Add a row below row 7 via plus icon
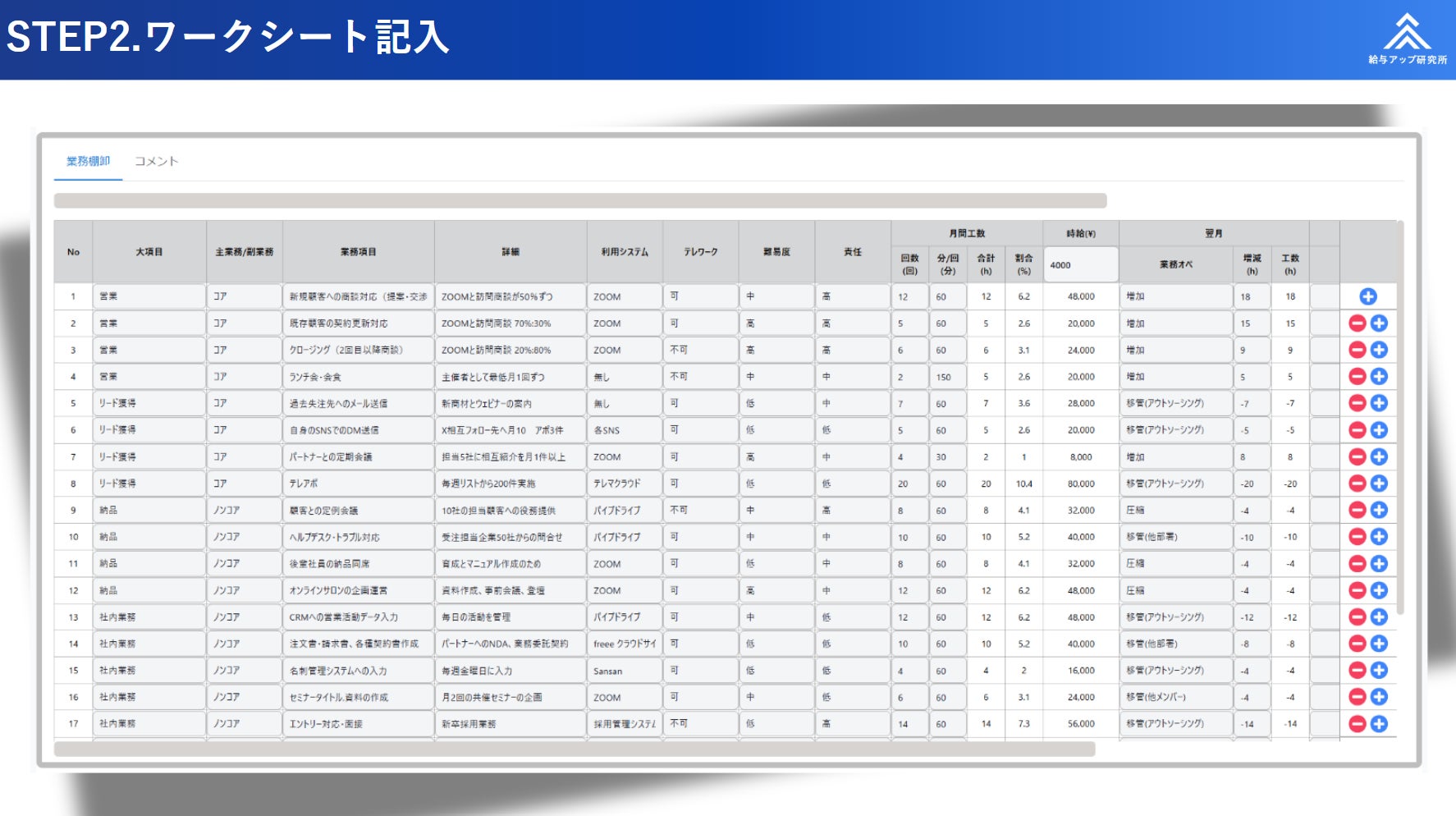This screenshot has height=816, width=1456. click(x=1379, y=456)
